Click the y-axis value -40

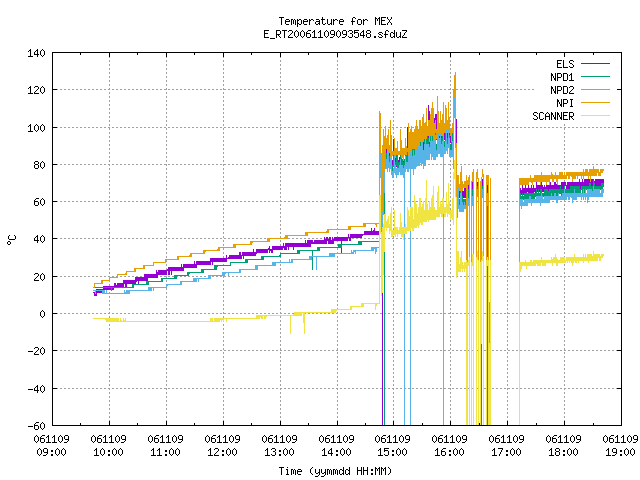pyautogui.click(x=36, y=389)
